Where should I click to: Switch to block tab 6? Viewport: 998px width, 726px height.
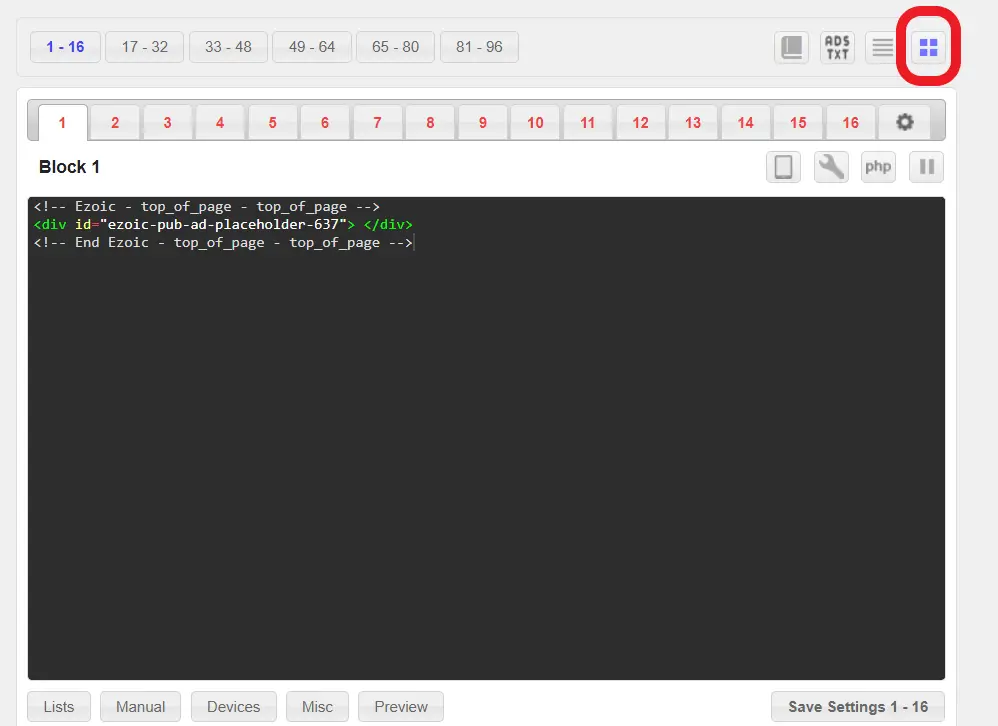click(x=325, y=123)
